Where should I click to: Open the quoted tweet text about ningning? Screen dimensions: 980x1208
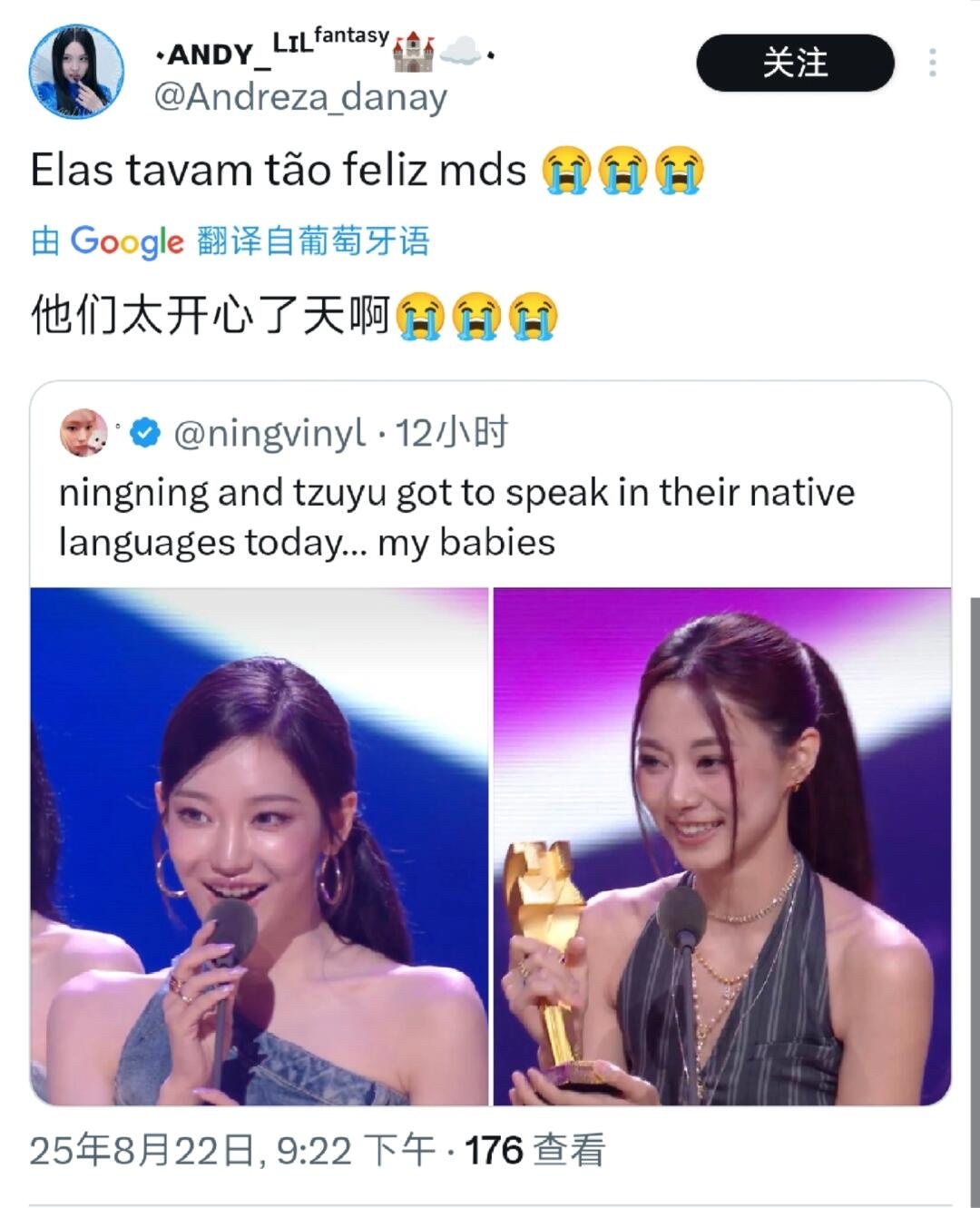tap(456, 517)
